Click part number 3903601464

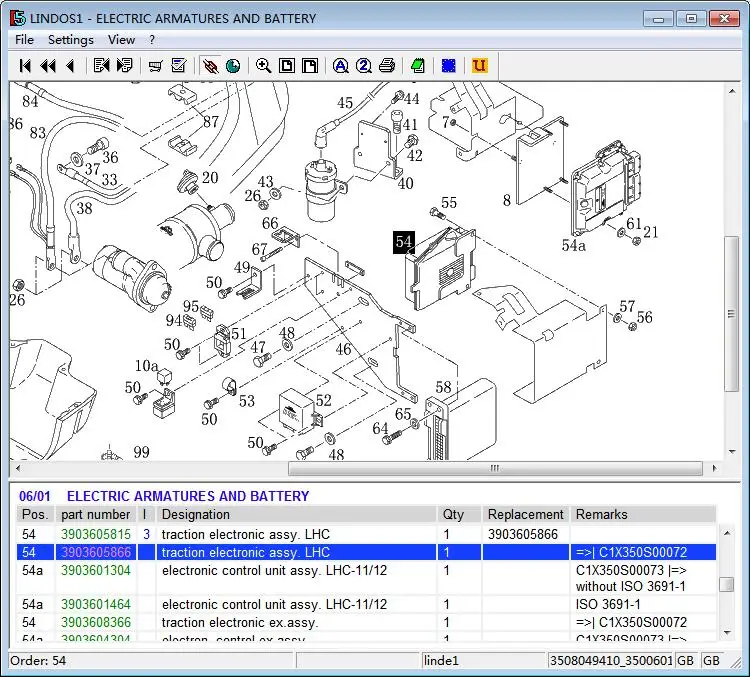tap(96, 604)
